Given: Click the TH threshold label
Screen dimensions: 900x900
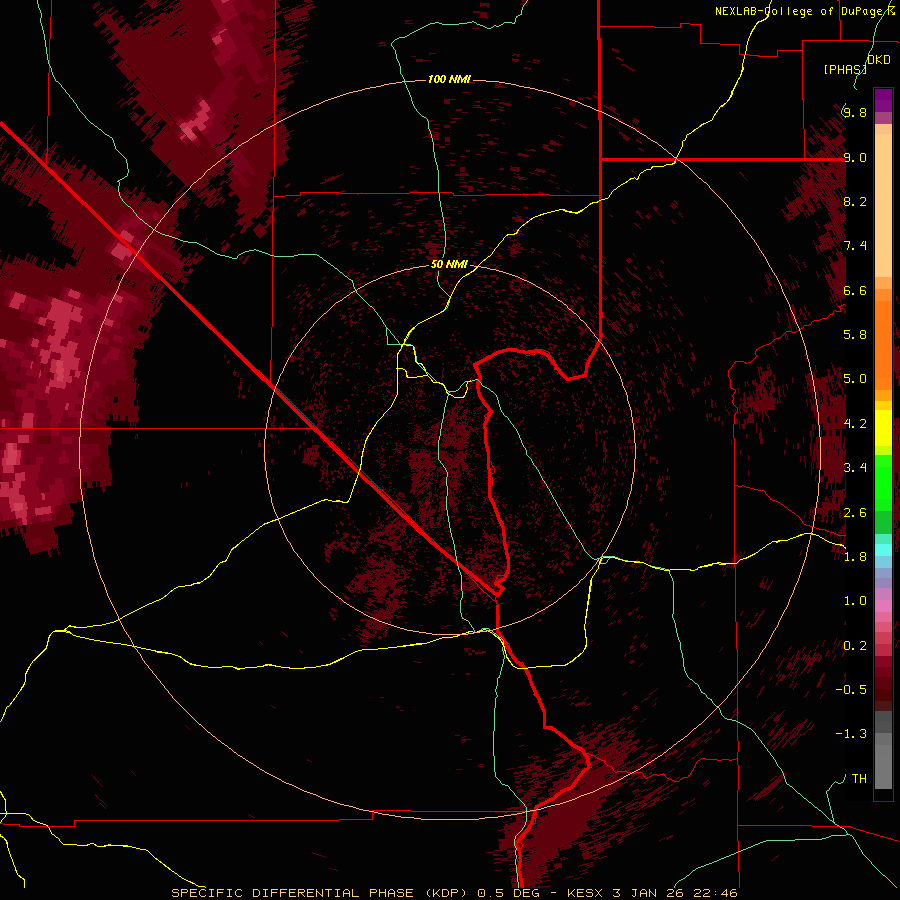Looking at the screenshot, I should (859, 779).
